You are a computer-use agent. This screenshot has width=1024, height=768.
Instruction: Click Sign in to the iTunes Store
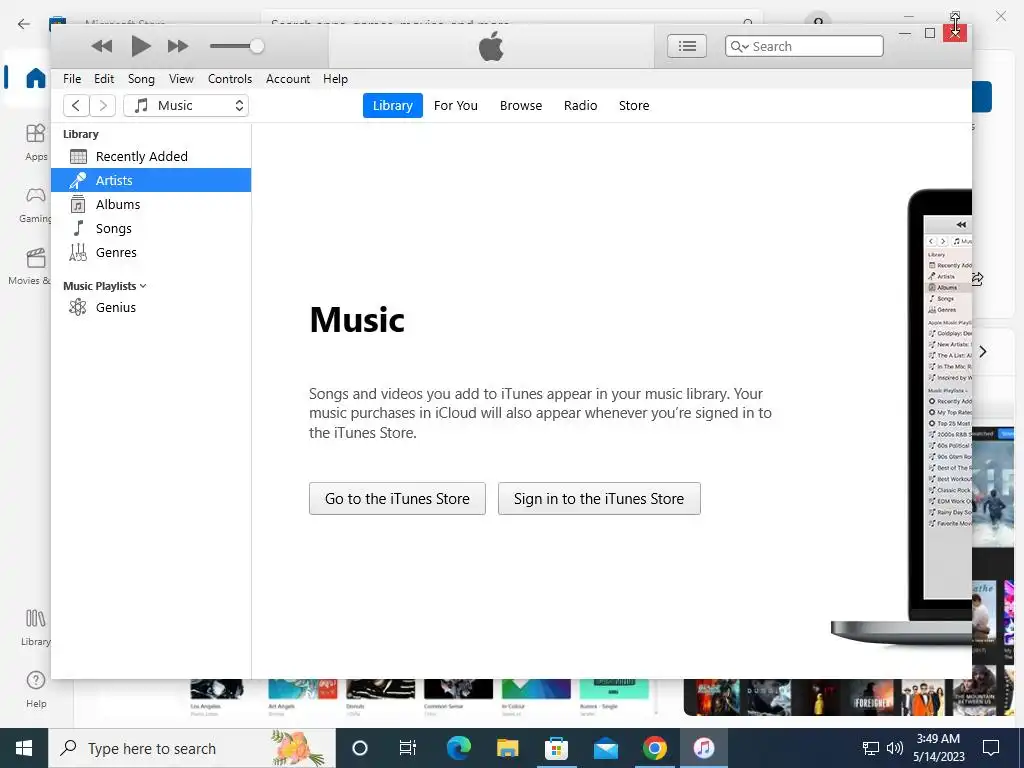click(x=599, y=498)
